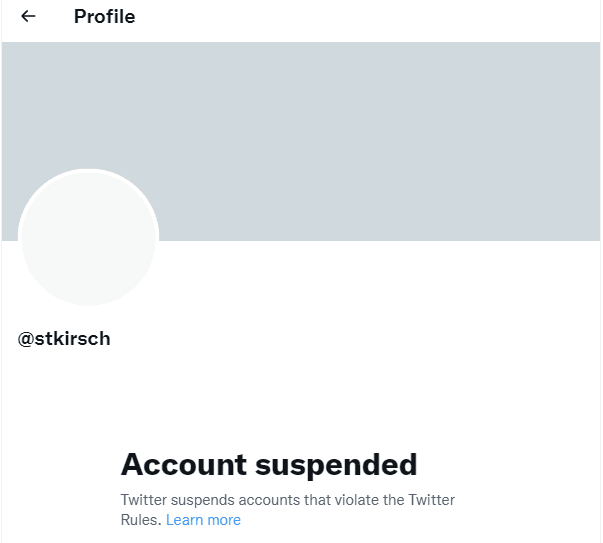Click the back arrow icon
Screen dimensions: 603x543
coord(28,17)
